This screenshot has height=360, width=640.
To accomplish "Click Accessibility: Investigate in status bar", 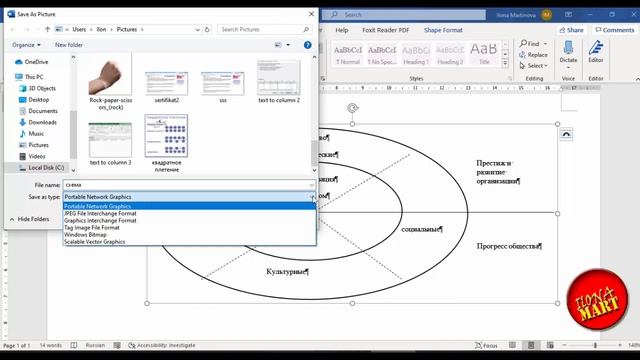I will [x=162, y=345].
